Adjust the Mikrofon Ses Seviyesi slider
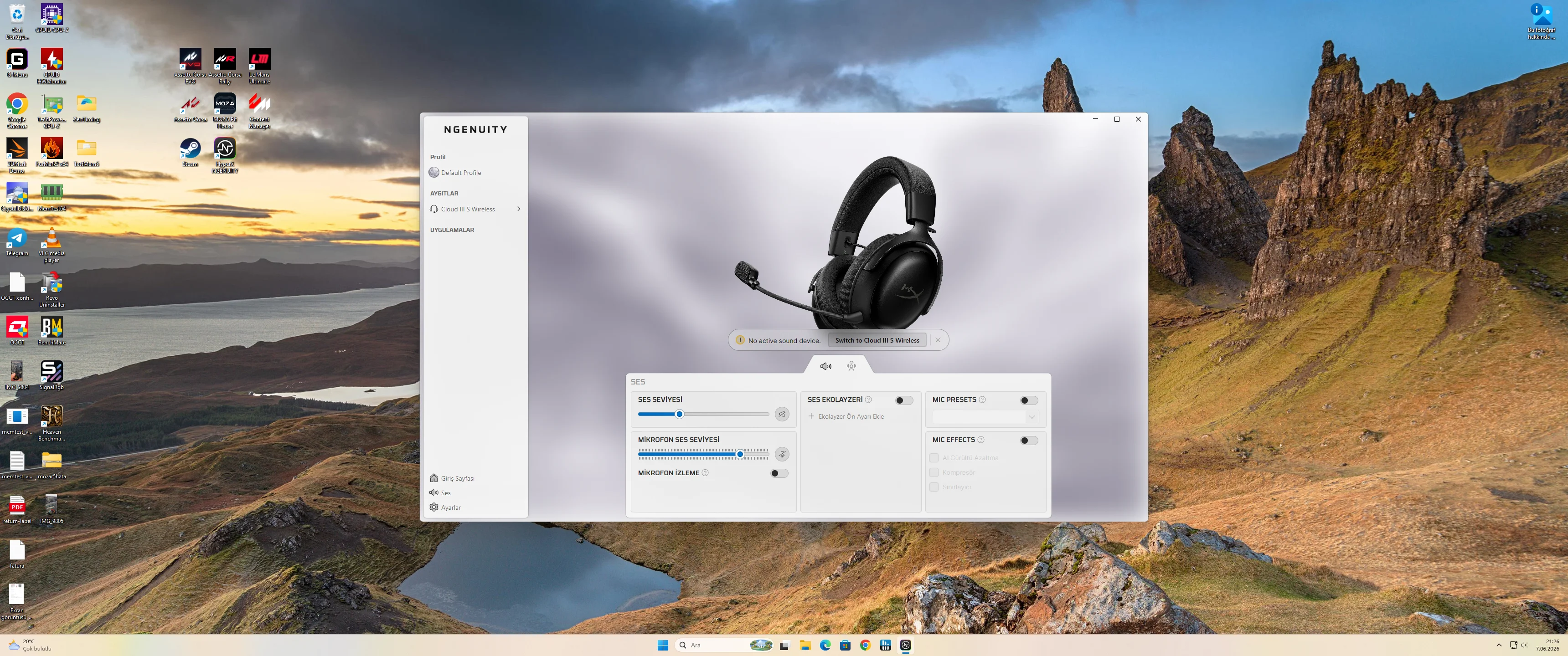 pos(703,454)
